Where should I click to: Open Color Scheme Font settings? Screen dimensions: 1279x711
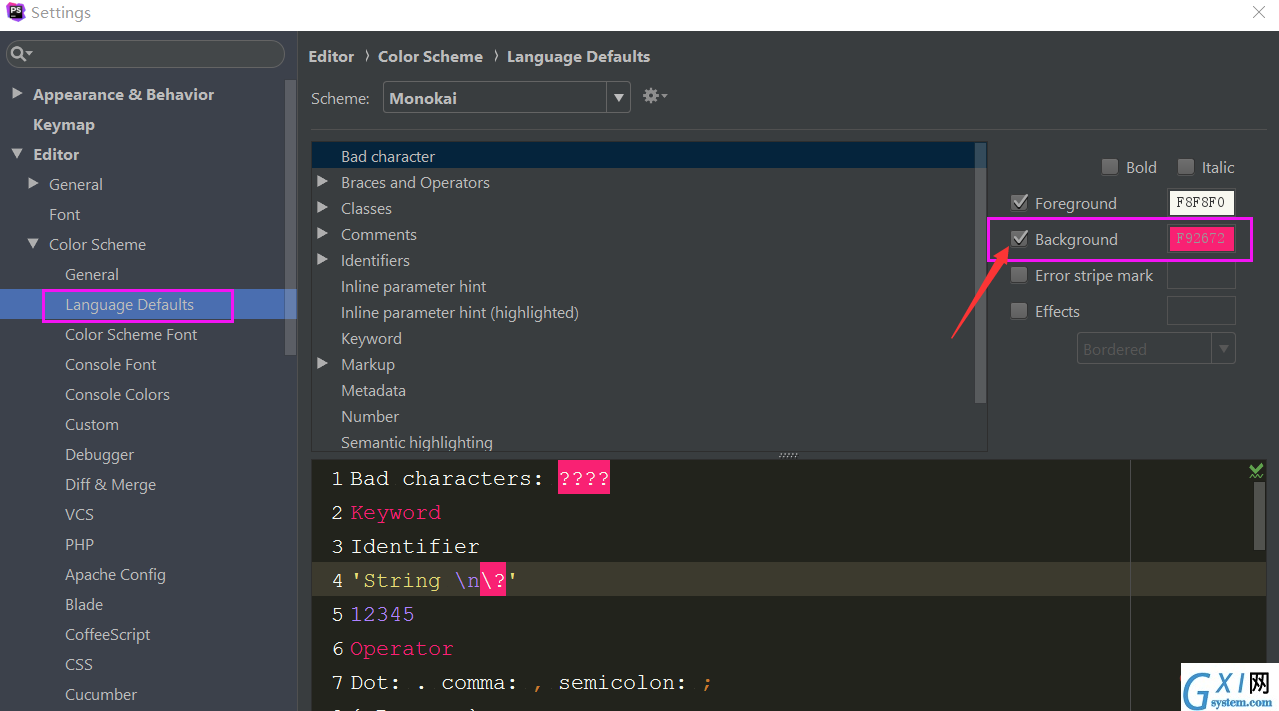click(x=131, y=334)
